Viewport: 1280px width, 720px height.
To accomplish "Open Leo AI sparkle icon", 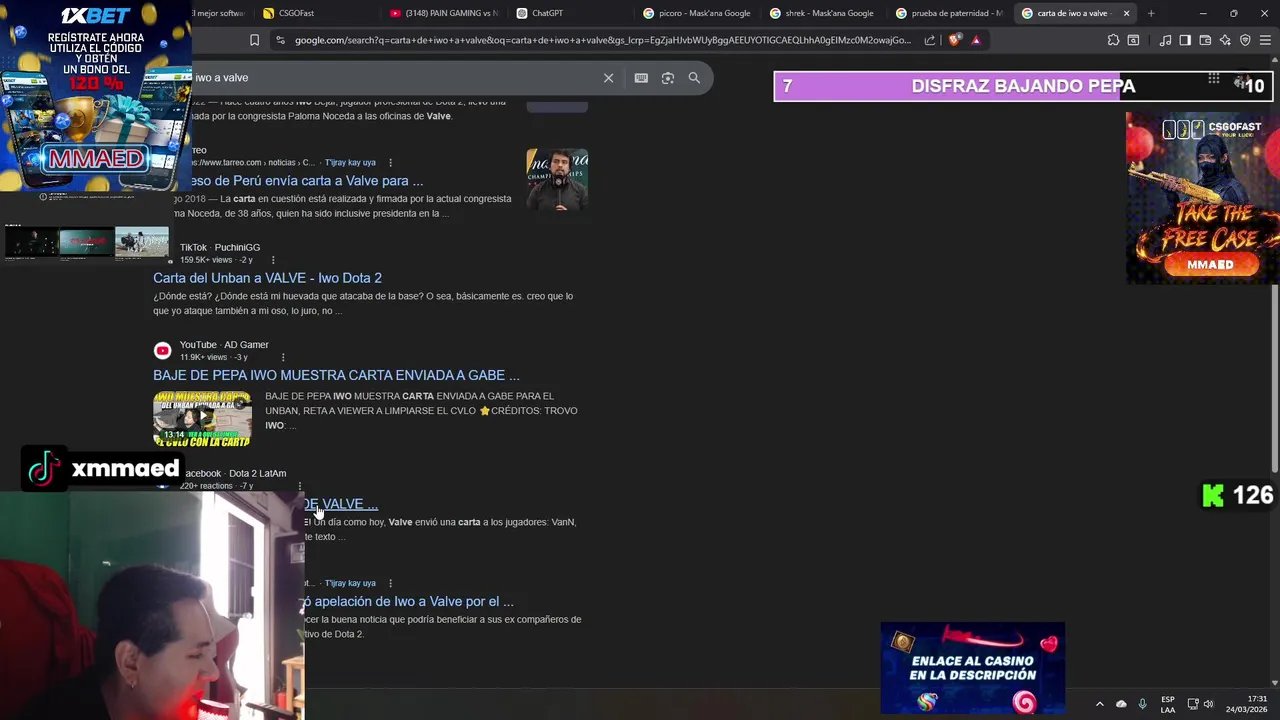I will tap(1225, 40).
